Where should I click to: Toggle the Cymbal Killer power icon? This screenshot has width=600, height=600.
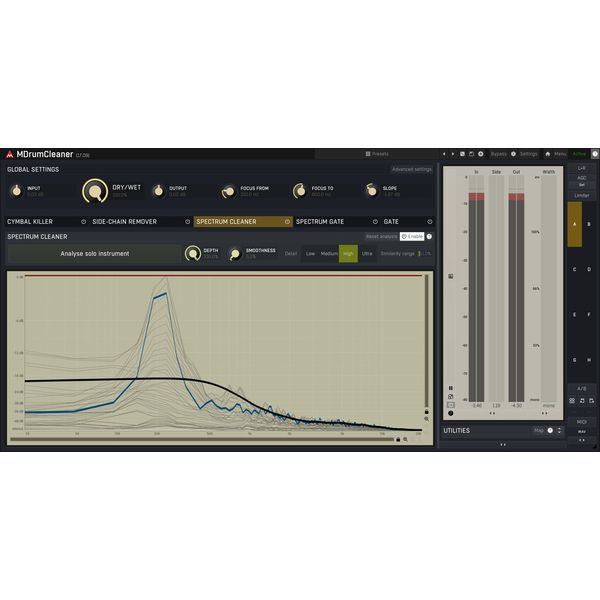(x=83, y=222)
